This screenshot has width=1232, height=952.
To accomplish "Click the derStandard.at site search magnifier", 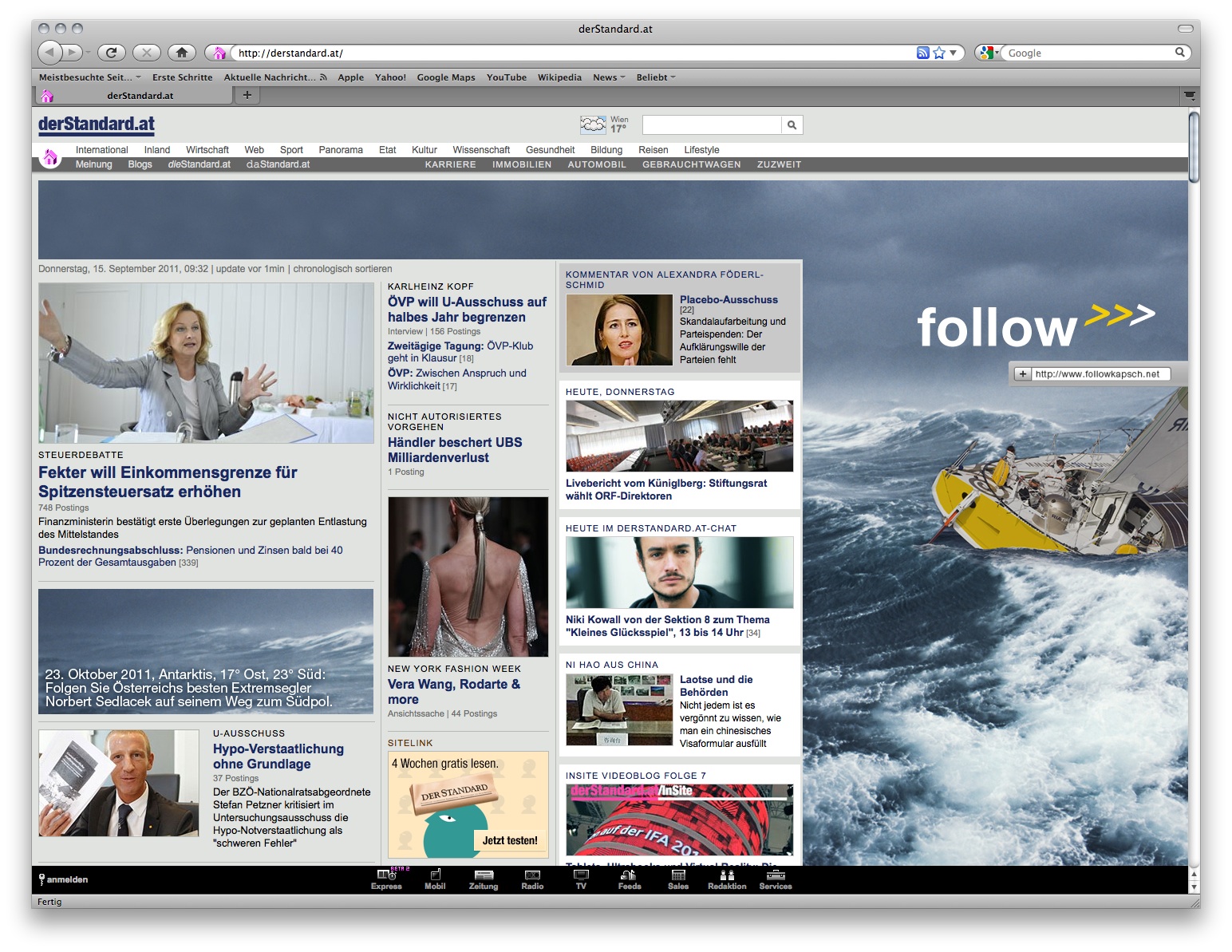I will [x=792, y=125].
